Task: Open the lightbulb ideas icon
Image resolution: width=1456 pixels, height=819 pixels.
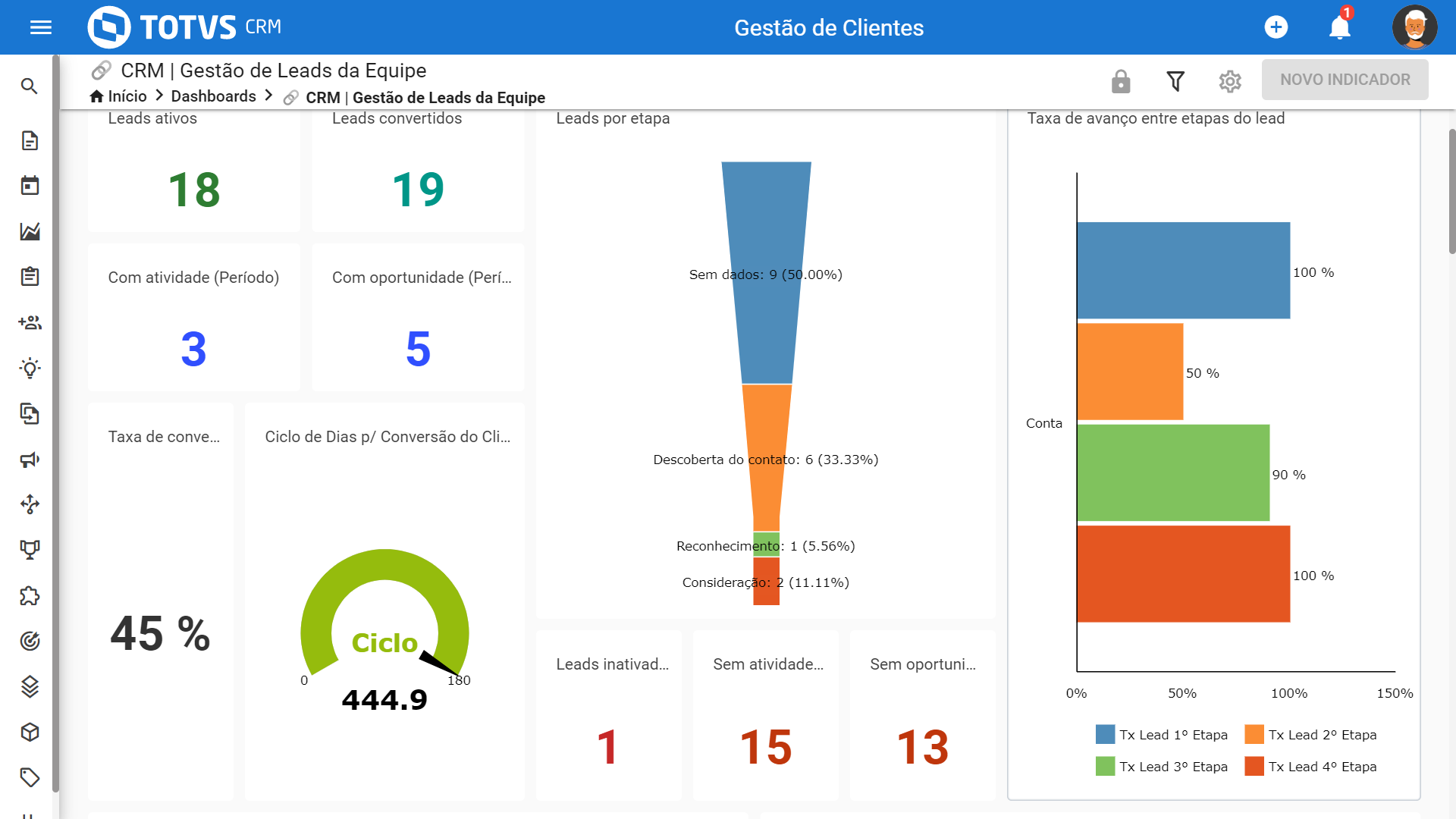Action: tap(30, 369)
